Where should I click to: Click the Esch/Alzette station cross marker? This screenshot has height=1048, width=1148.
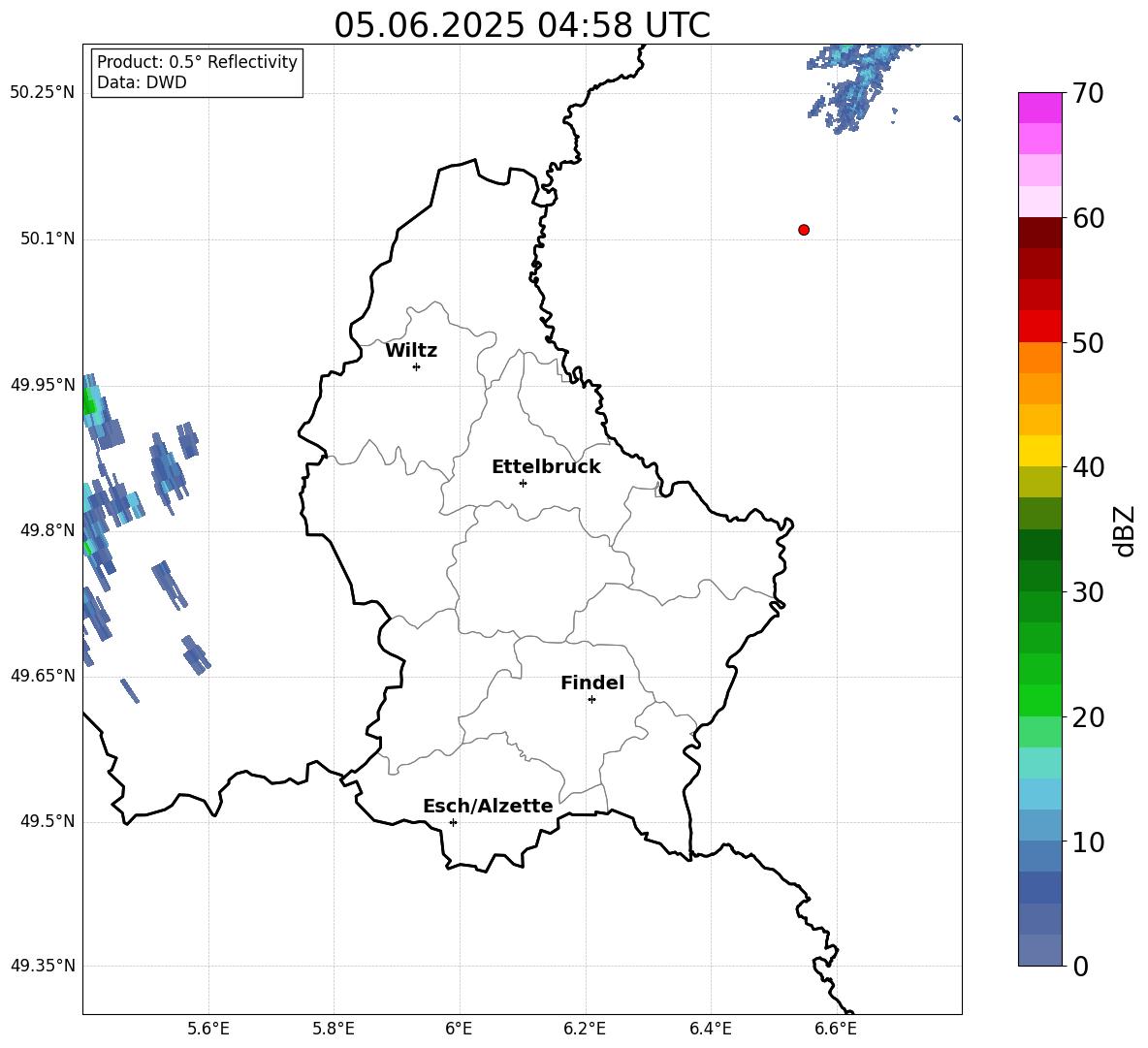point(453,822)
